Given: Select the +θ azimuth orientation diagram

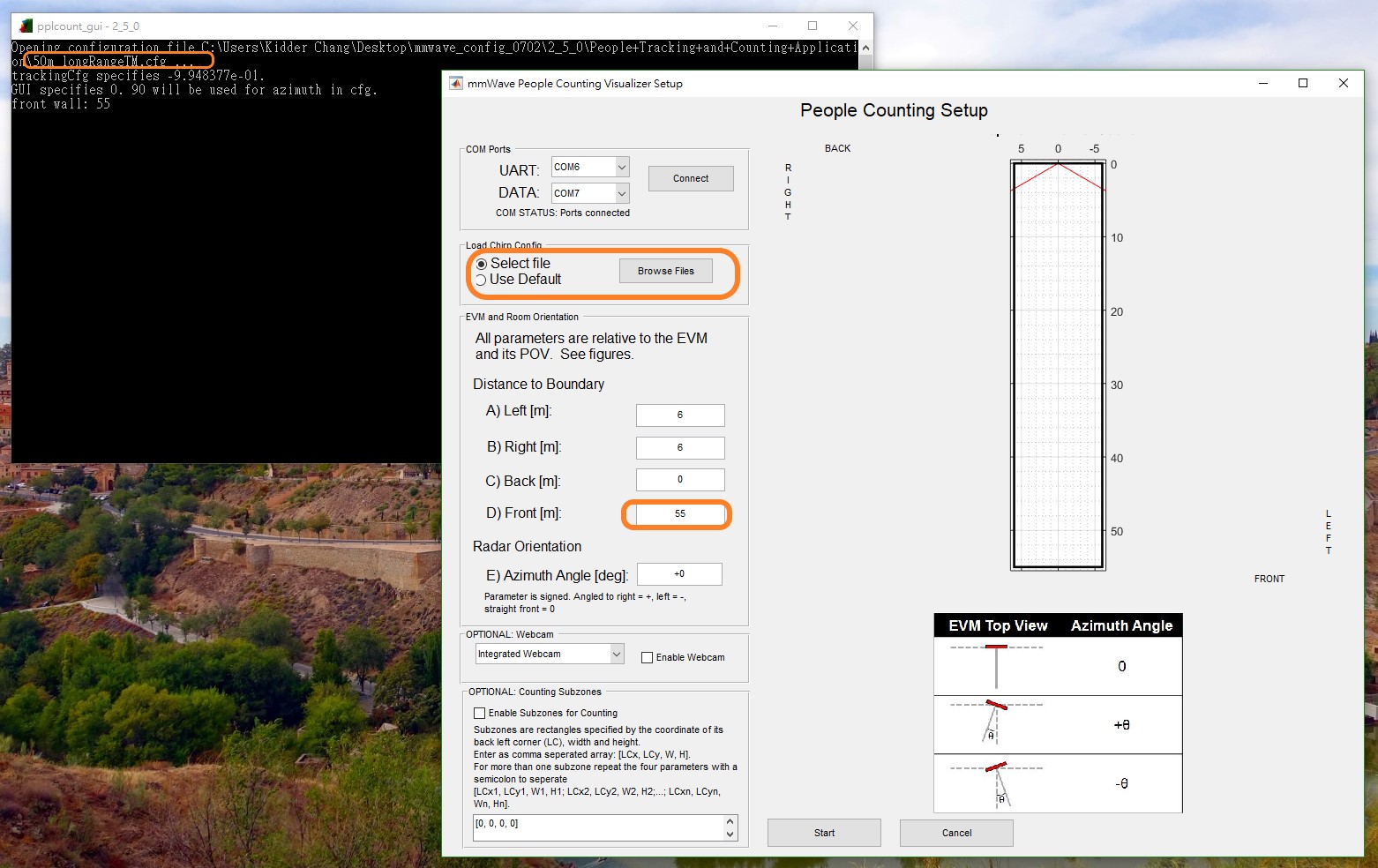Looking at the screenshot, I should (x=997, y=724).
